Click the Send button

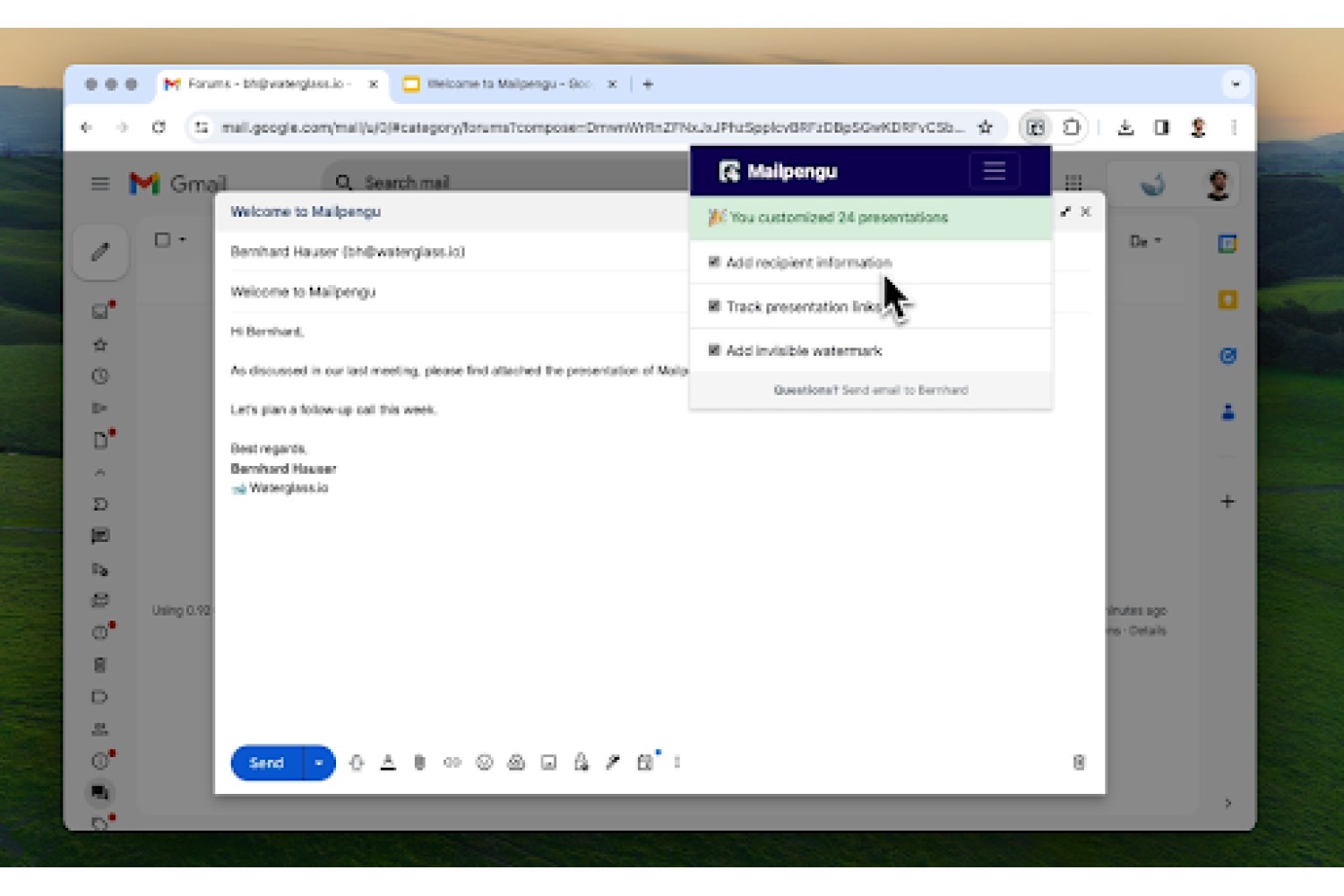pyautogui.click(x=266, y=762)
